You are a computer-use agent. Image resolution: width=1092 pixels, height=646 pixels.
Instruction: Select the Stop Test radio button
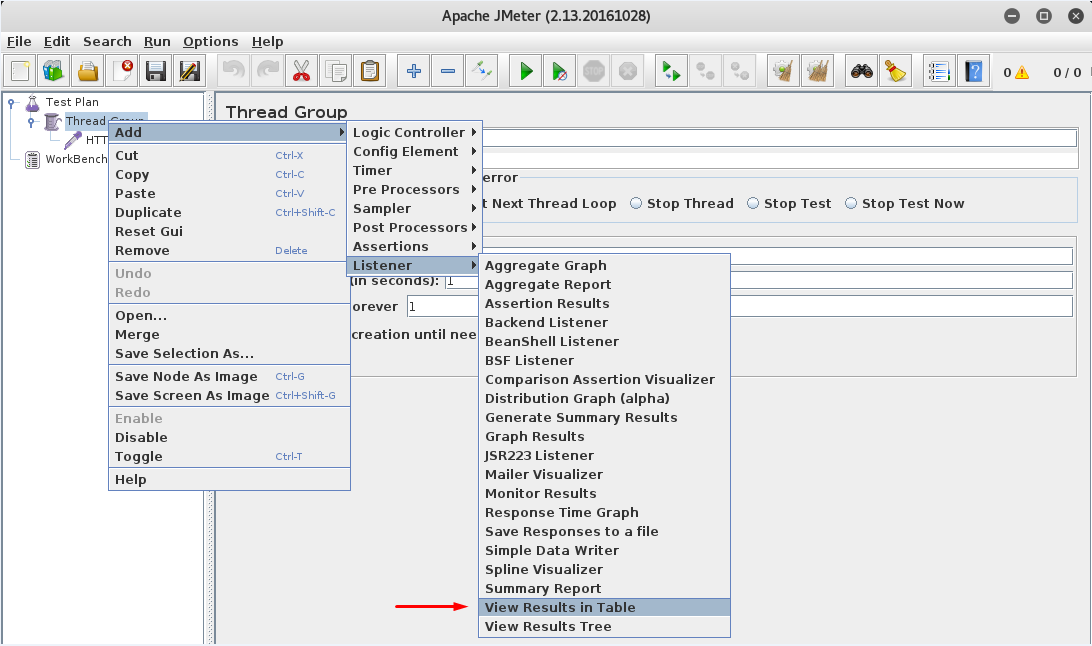[754, 203]
